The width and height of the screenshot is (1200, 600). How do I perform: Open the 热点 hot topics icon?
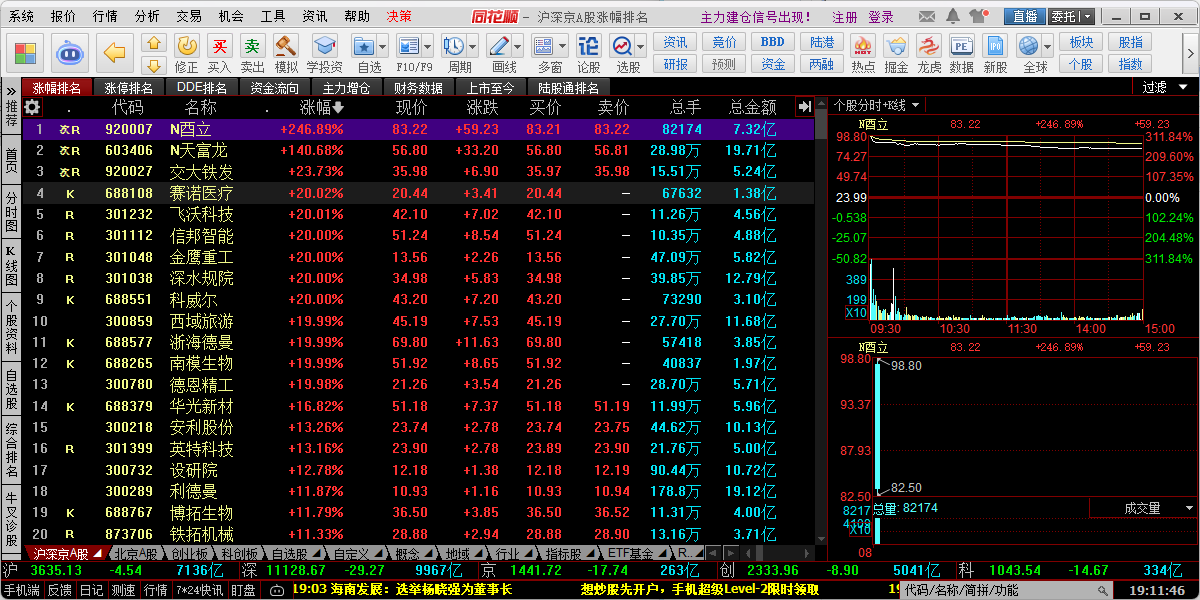click(863, 52)
